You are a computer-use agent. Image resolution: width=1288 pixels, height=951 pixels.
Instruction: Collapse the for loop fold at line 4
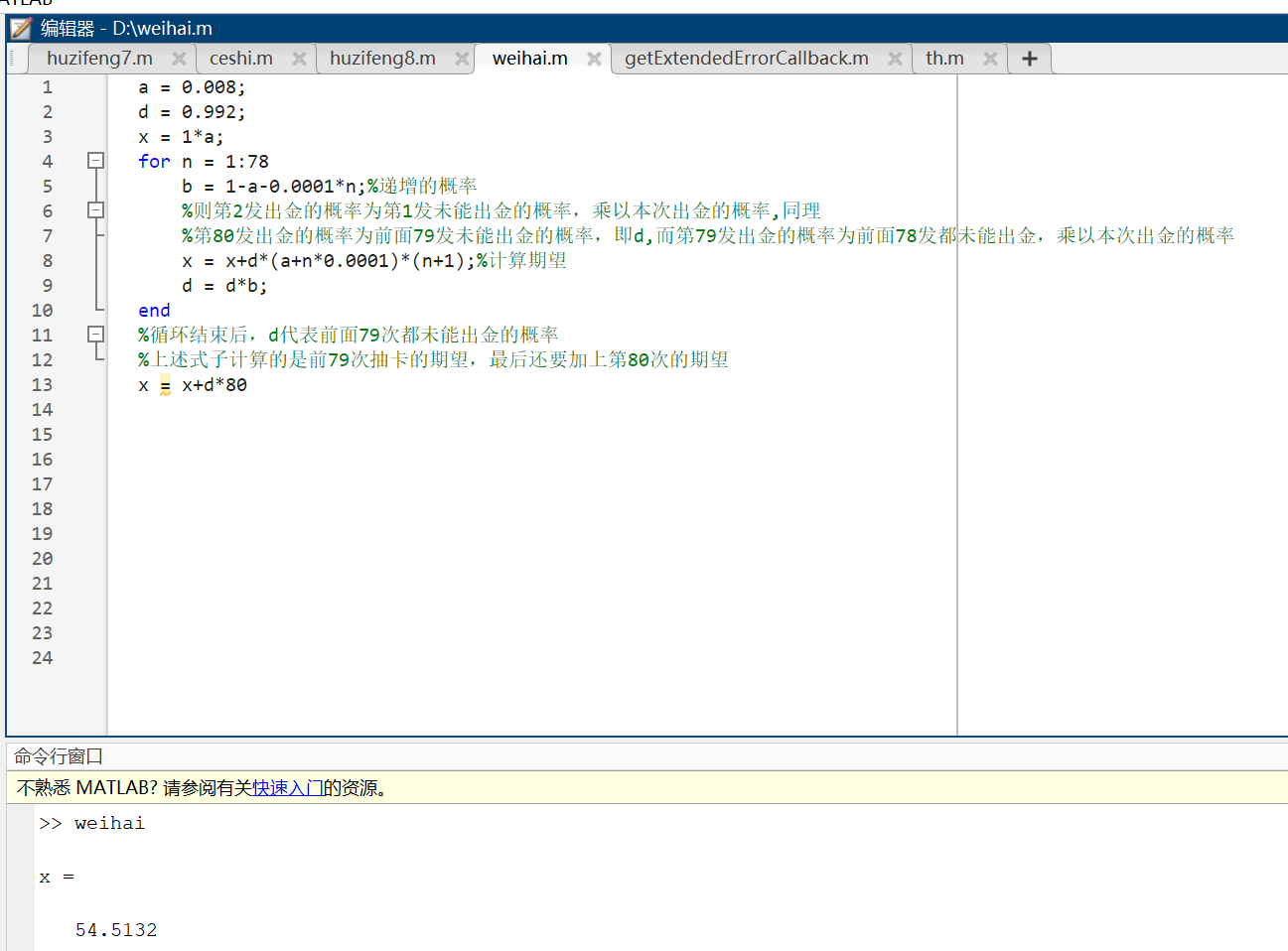pyautogui.click(x=95, y=160)
